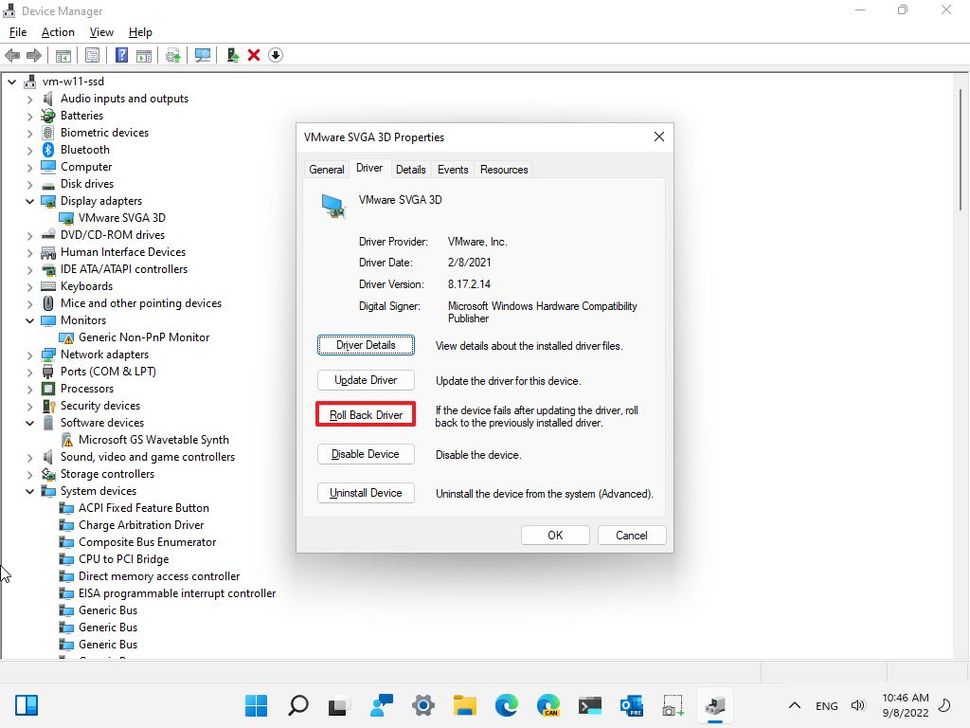
Task: Click the Back navigation arrow in the toolbar
Action: pos(13,55)
